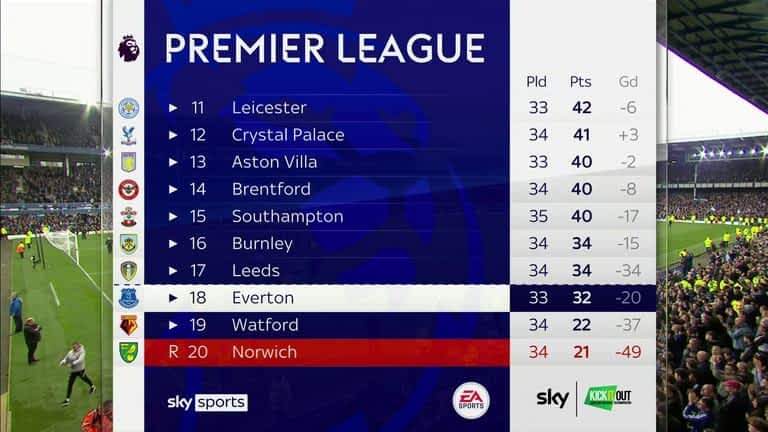Select the Aston Villa club badge
This screenshot has height=432, width=768.
[x=128, y=162]
